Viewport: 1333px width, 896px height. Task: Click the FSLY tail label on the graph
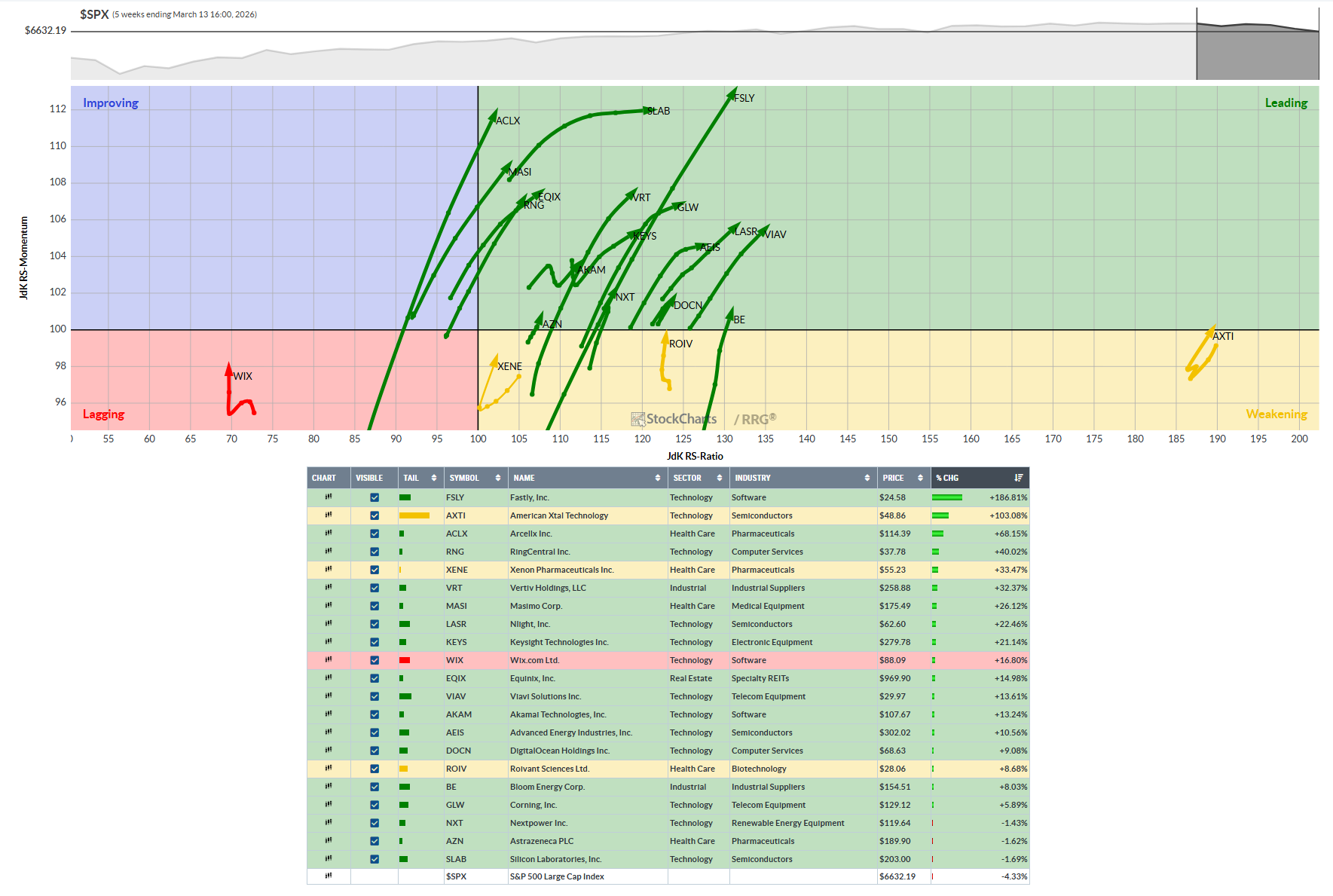pyautogui.click(x=744, y=98)
